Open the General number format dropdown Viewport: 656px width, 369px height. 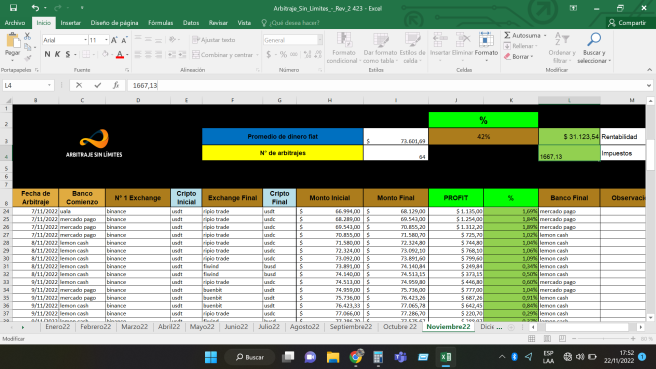point(320,40)
